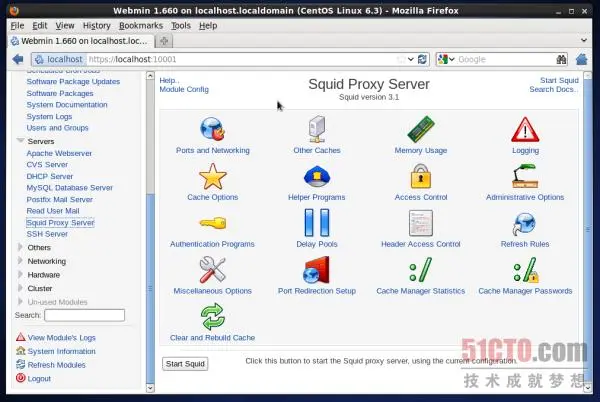Click the browser Back arrow button
Screen dimensions: 600x402
[18, 59]
